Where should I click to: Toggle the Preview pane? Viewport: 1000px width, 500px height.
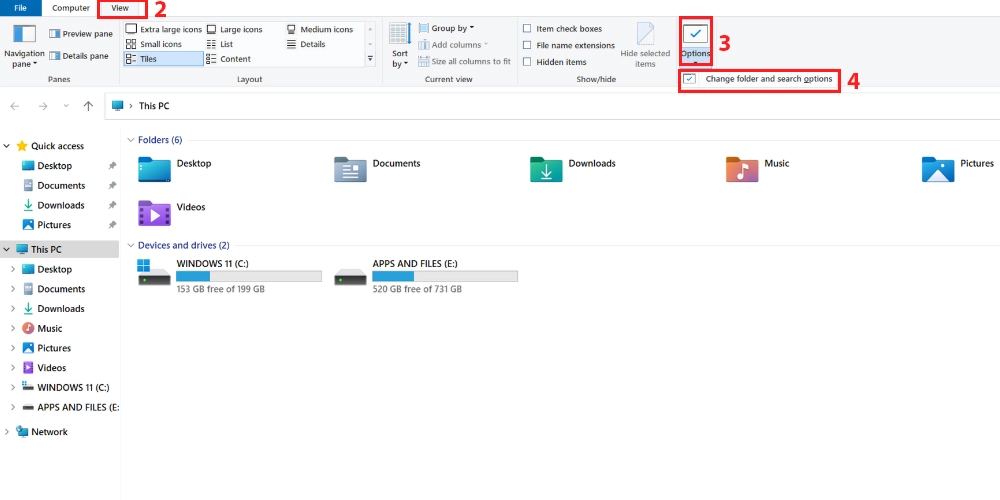81,34
